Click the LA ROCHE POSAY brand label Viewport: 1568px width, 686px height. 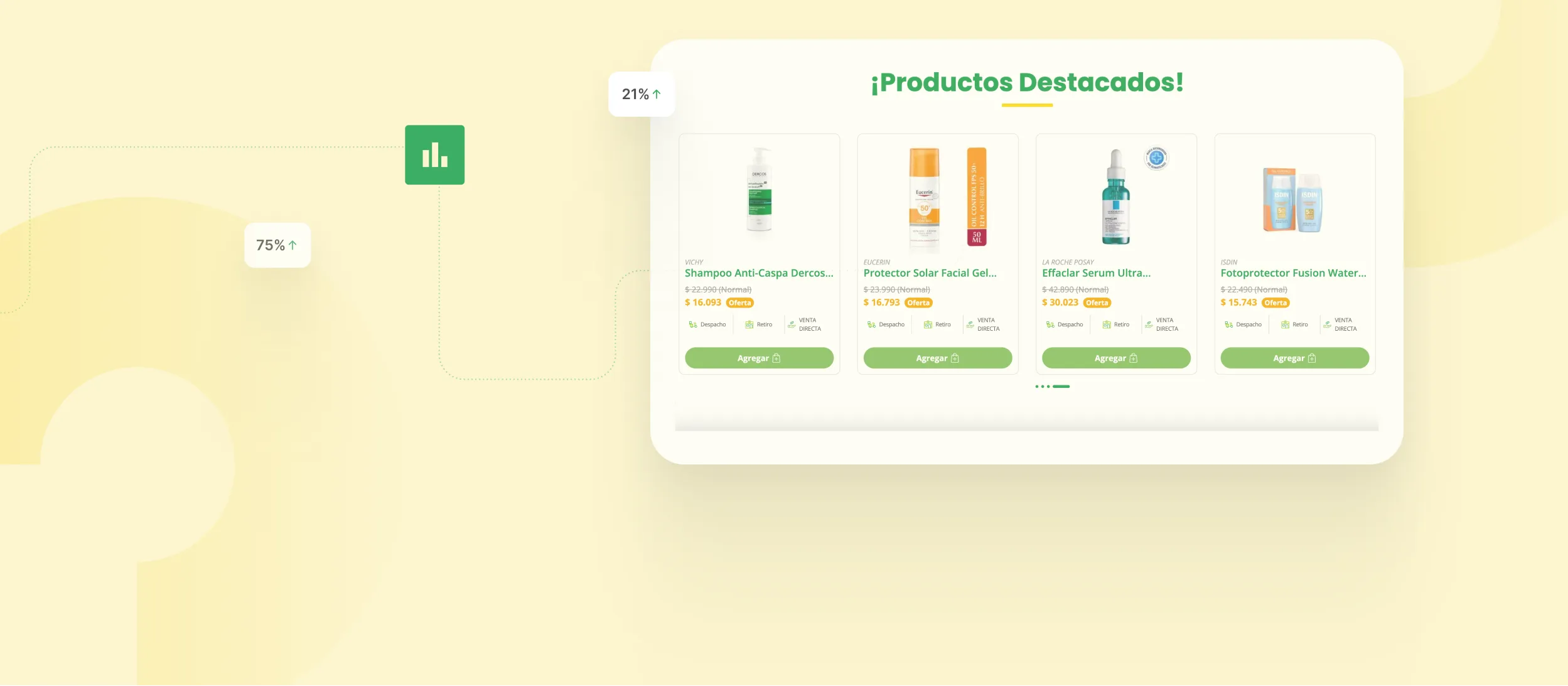pos(1068,262)
